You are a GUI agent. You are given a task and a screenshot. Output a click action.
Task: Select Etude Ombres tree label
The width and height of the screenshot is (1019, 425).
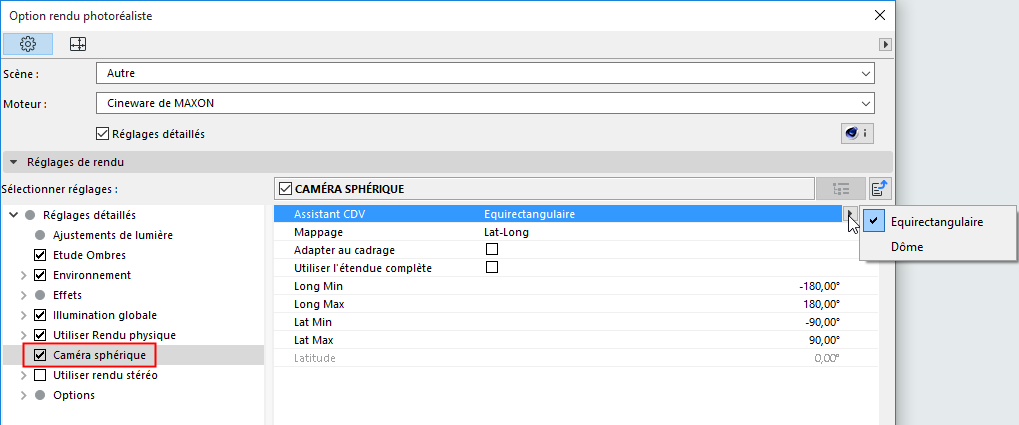pos(89,255)
